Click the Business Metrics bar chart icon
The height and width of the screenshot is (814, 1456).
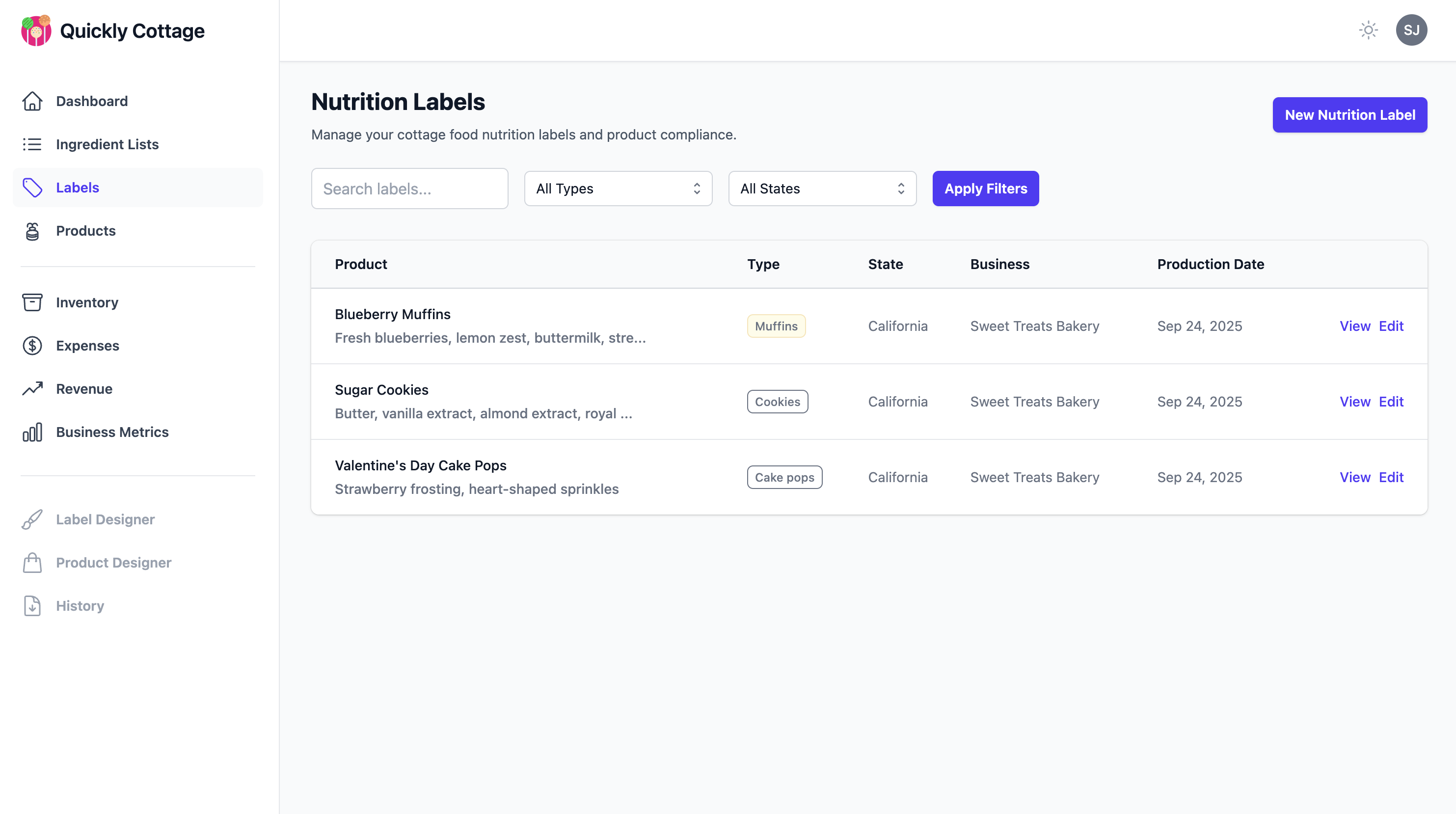pyautogui.click(x=32, y=432)
